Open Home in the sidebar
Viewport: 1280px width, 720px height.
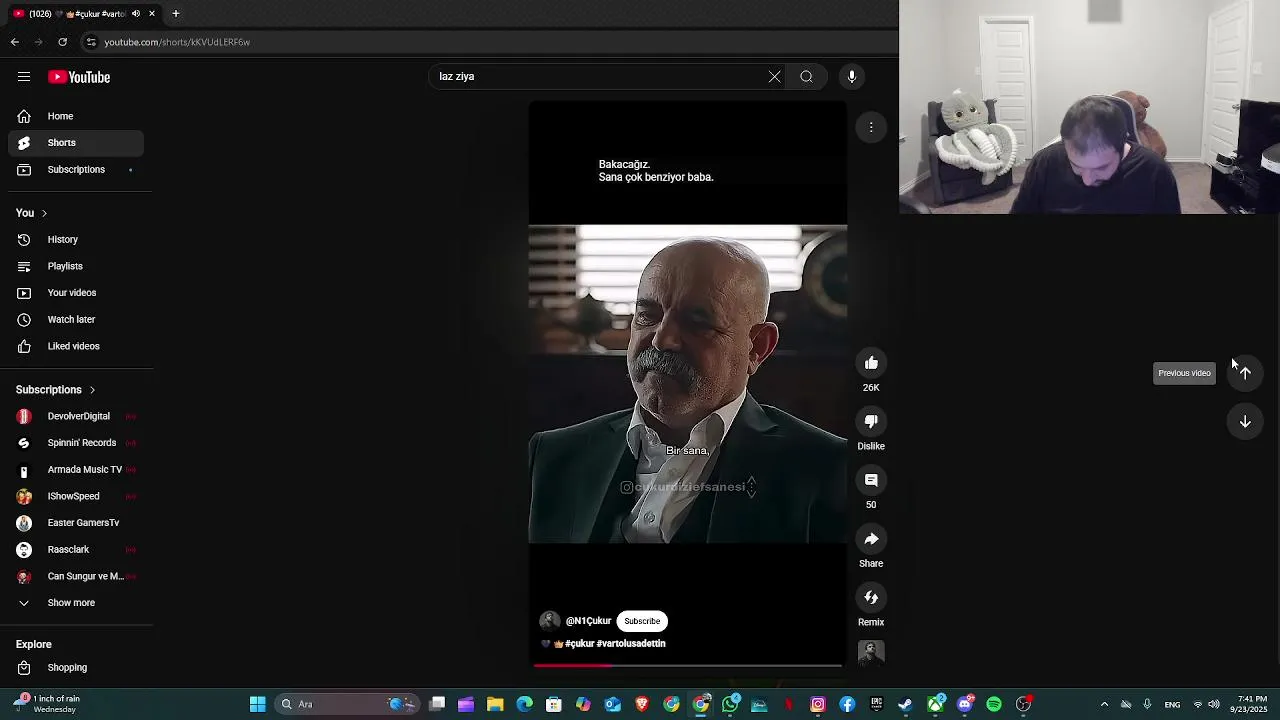tap(76, 116)
